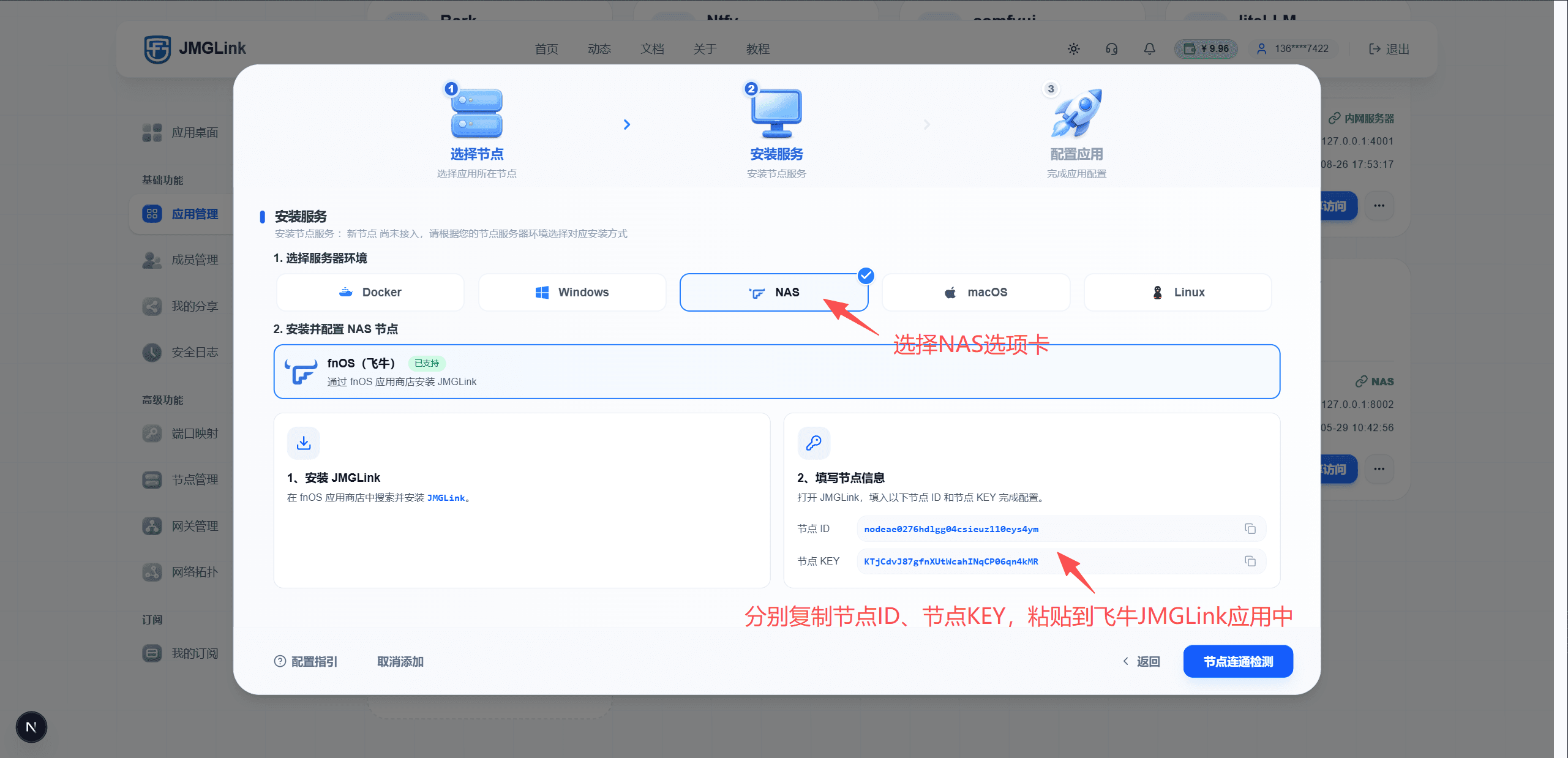The width and height of the screenshot is (1568, 758).
Task: Go to step 3 配置应用
Action: (1076, 130)
